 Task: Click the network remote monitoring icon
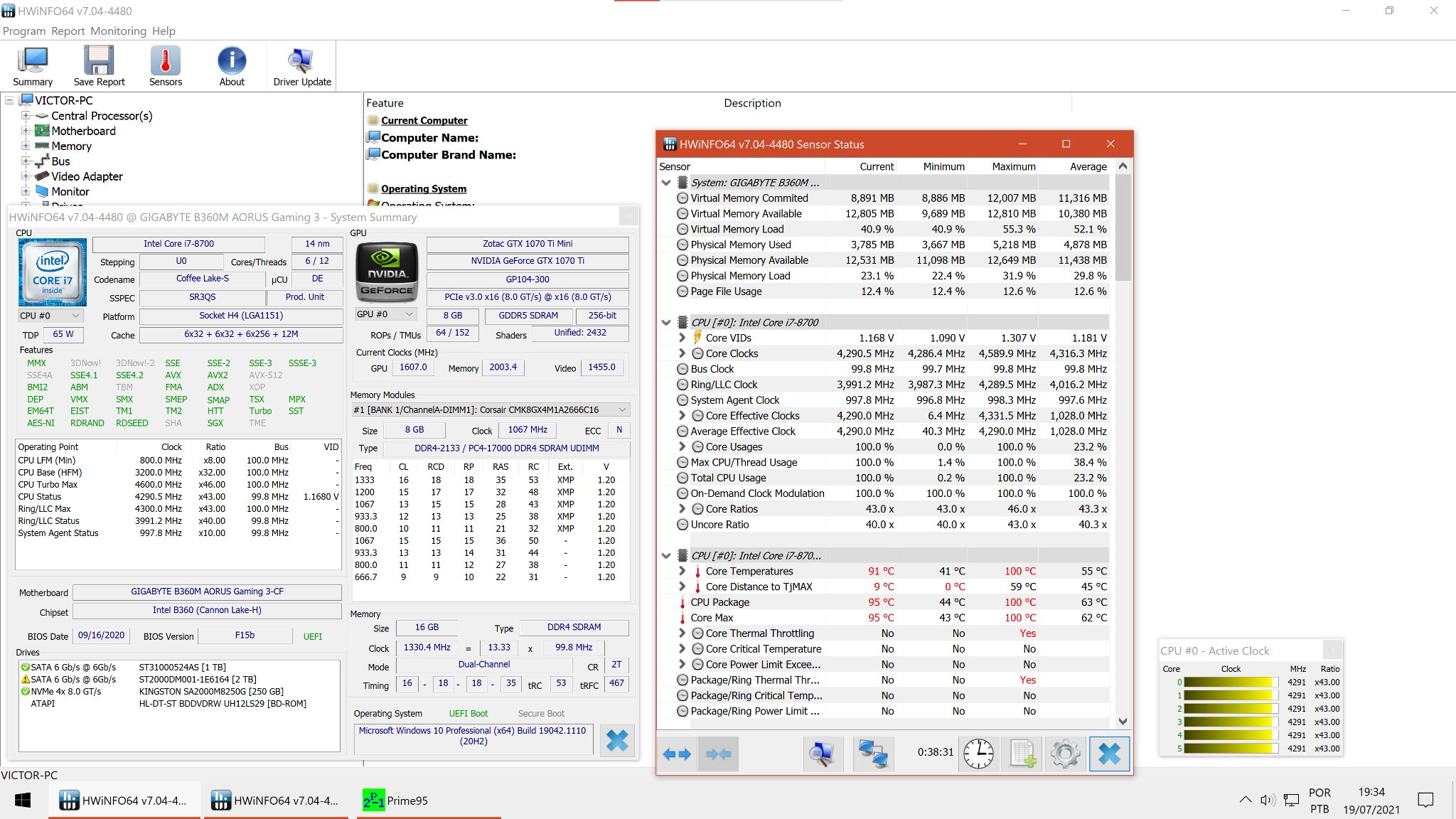(x=873, y=754)
